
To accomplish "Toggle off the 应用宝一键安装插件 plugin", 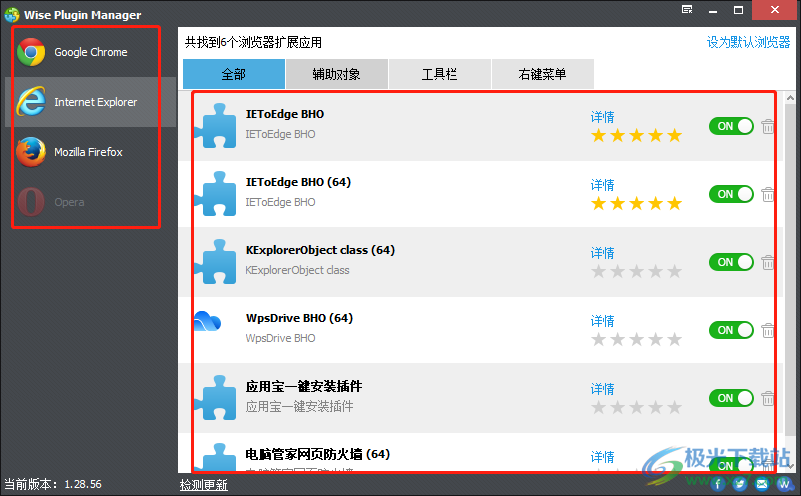I will tap(731, 398).
